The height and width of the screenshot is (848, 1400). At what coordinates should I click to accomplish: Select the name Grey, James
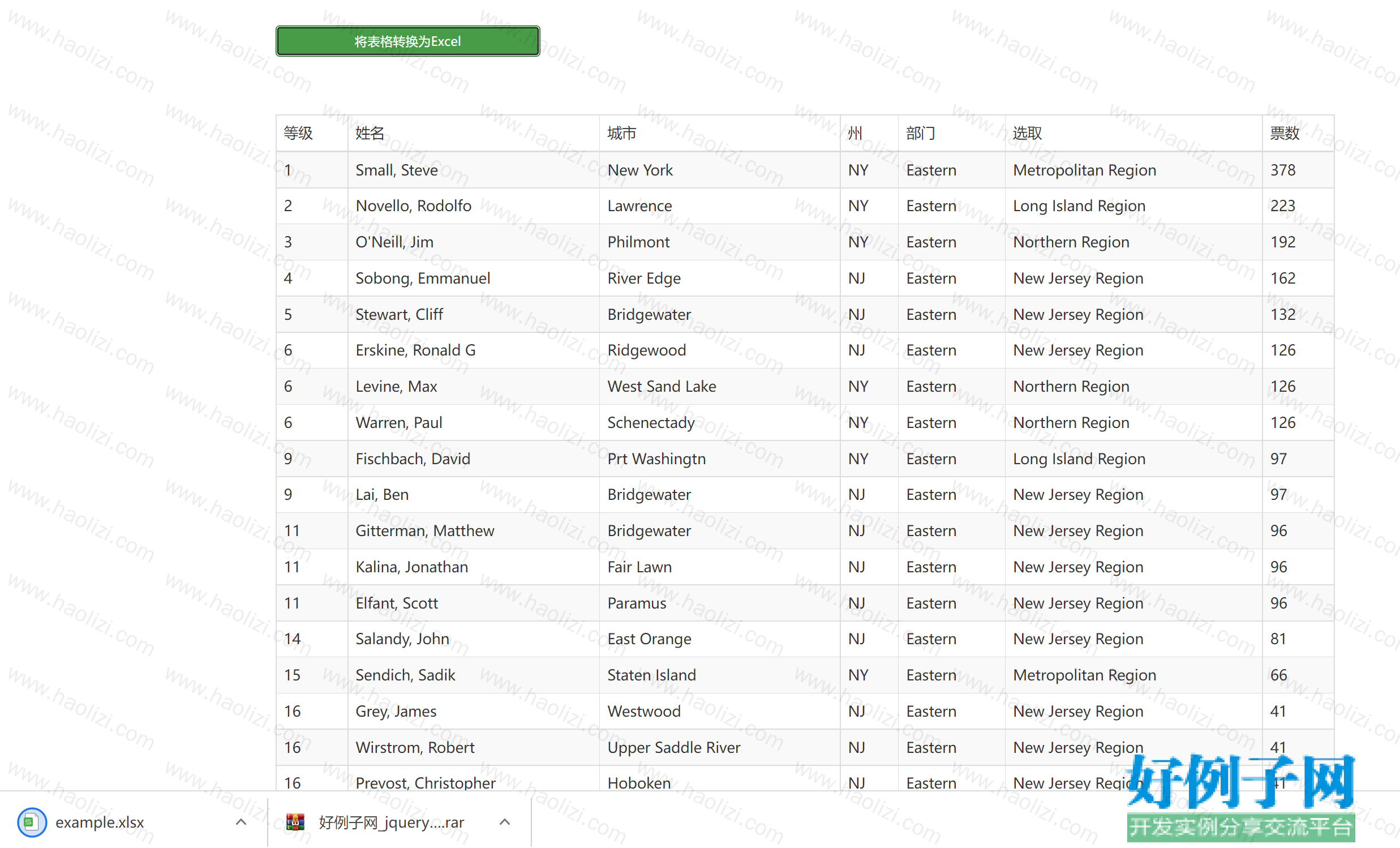click(x=396, y=711)
